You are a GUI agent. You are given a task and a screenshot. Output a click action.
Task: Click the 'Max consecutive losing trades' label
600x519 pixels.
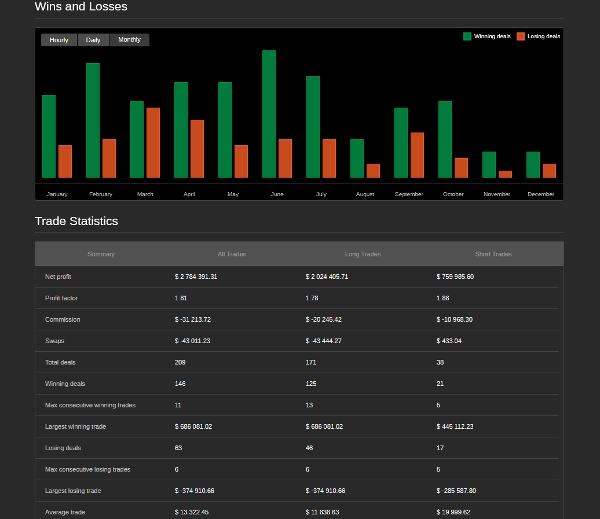tap(88, 470)
